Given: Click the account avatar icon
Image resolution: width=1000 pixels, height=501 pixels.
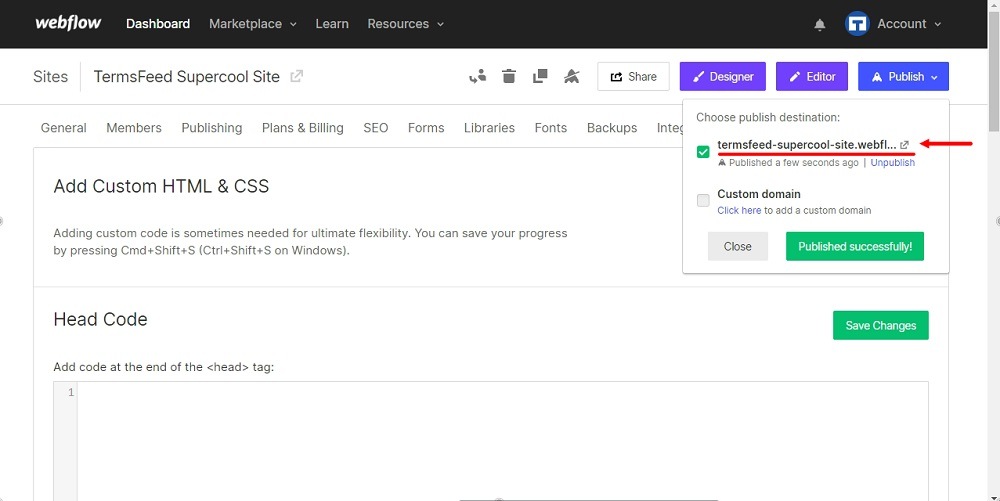Looking at the screenshot, I should [x=857, y=24].
